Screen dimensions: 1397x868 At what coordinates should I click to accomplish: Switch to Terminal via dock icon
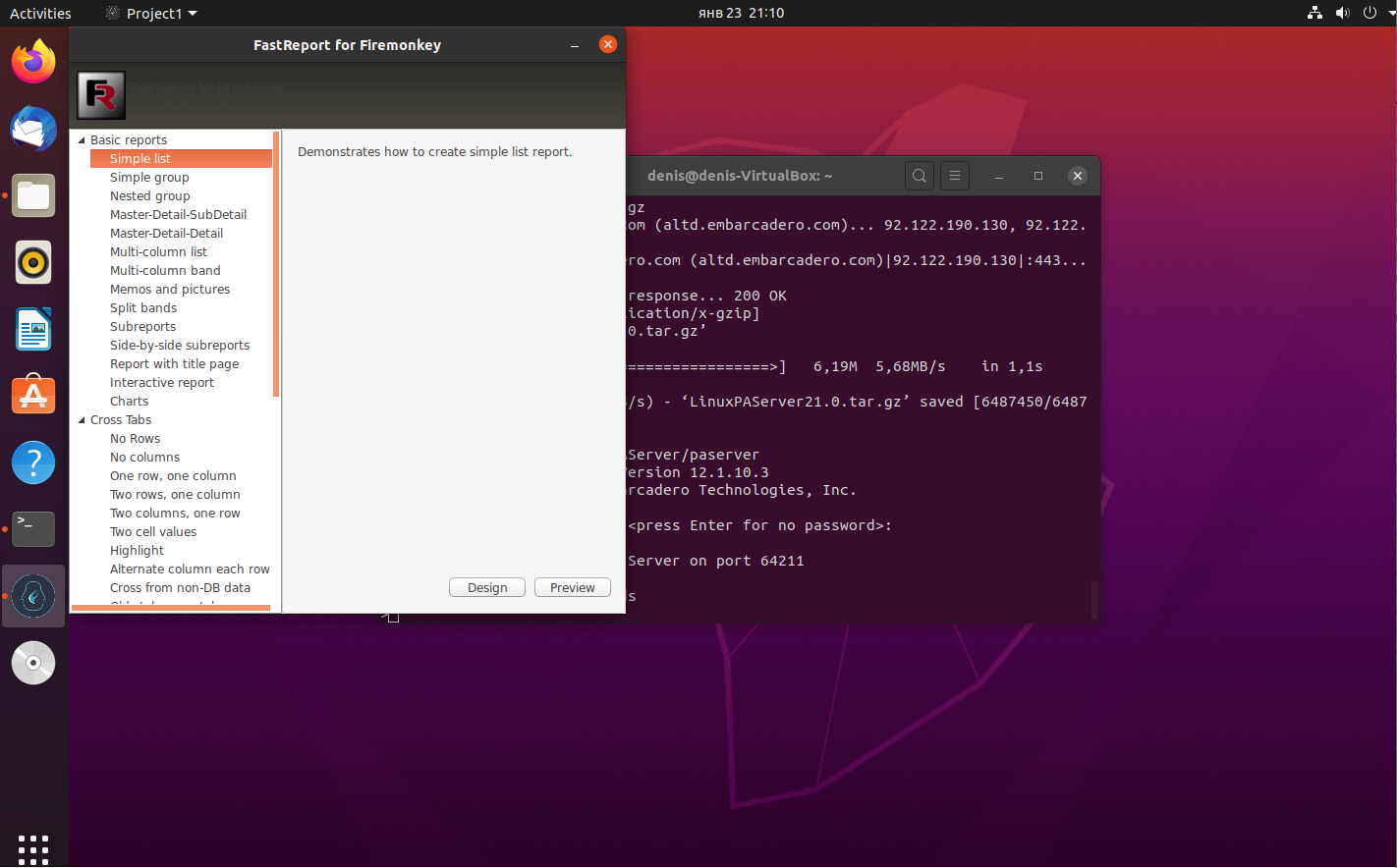pyautogui.click(x=33, y=529)
